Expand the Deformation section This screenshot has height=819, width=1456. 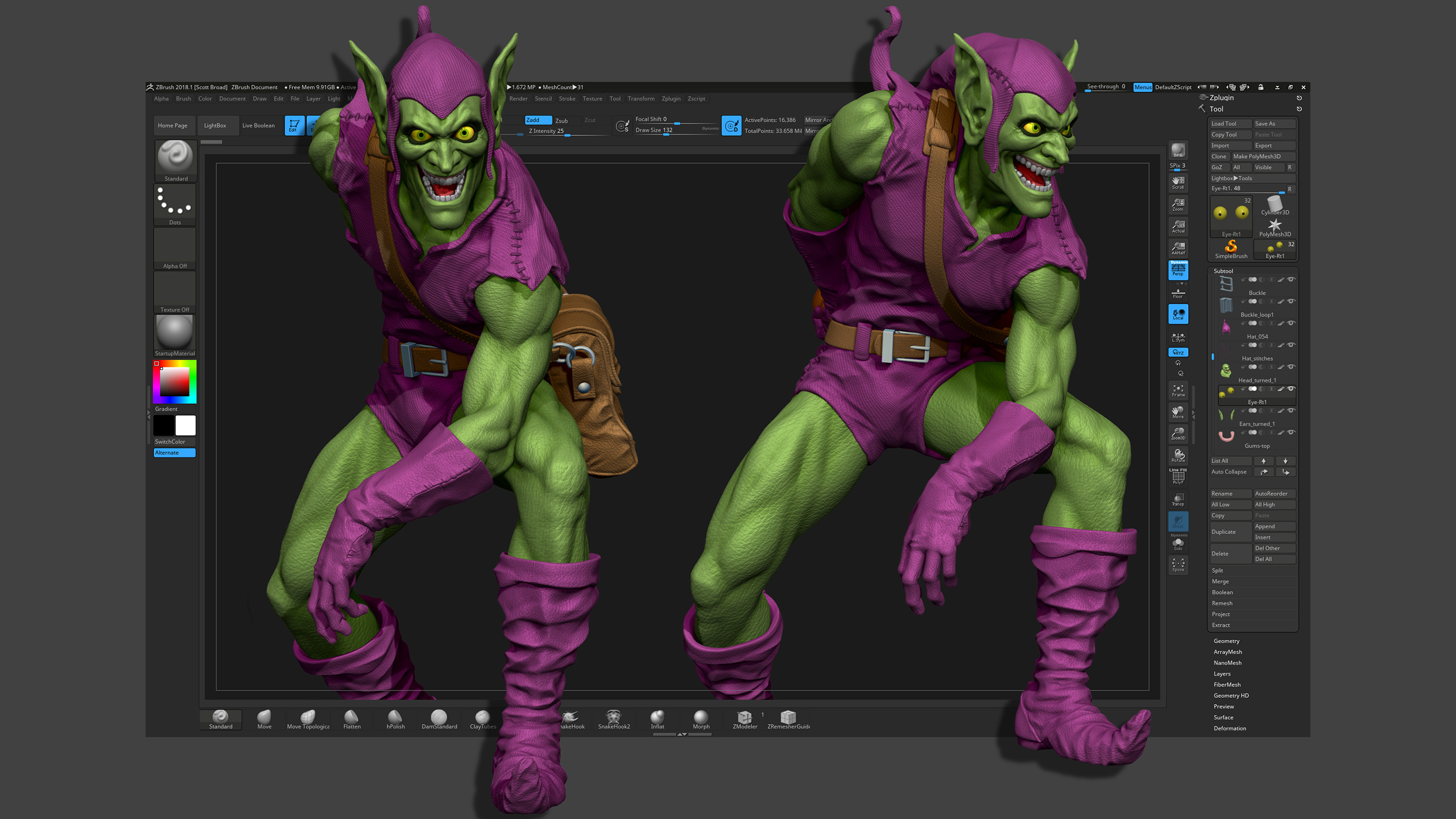(1230, 729)
